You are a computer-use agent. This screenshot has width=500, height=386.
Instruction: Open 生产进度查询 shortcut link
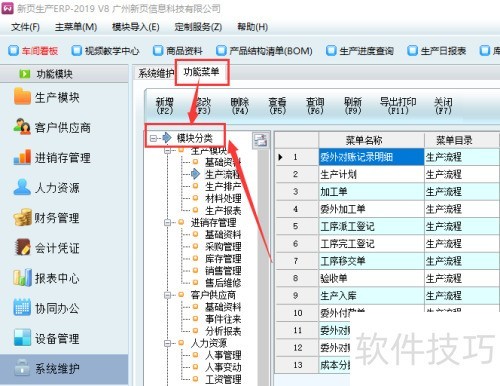366,51
